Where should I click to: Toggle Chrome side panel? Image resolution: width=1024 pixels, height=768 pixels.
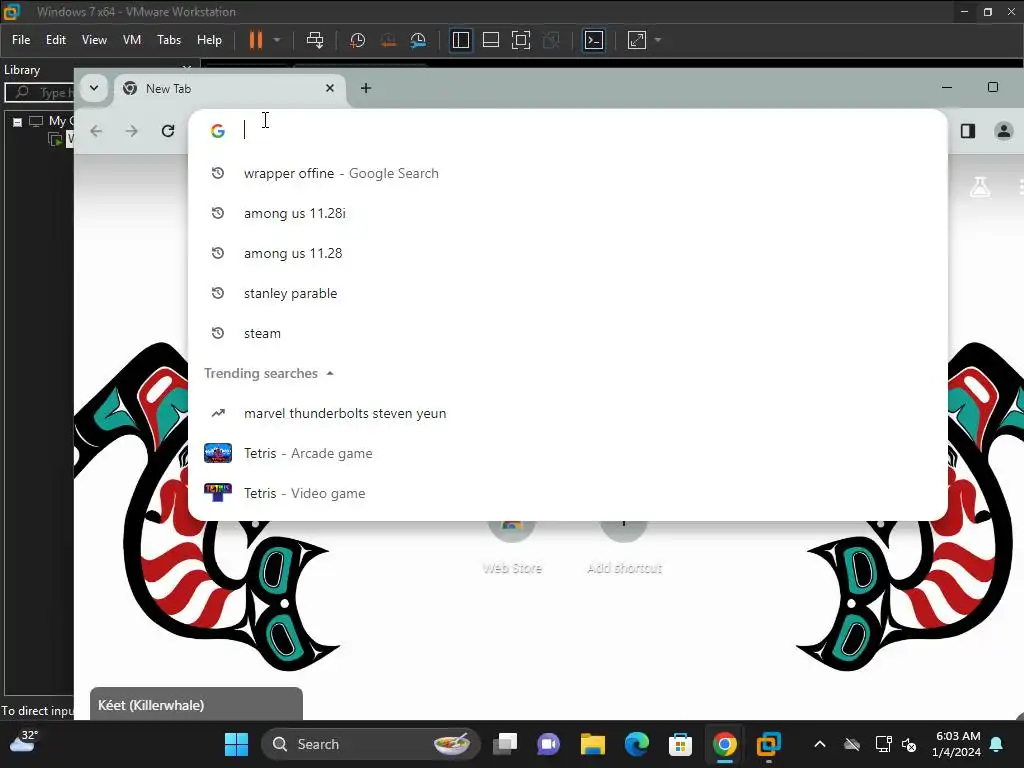[968, 131]
